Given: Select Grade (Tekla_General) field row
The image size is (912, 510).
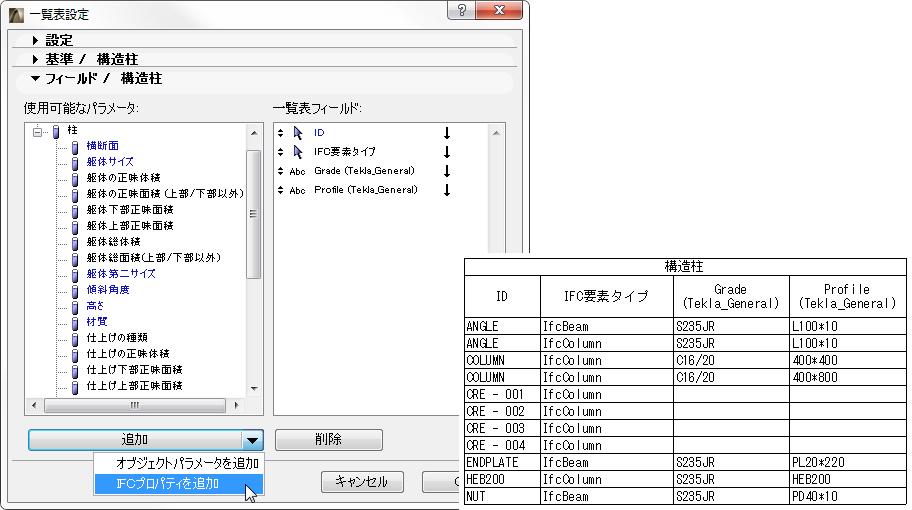Looking at the screenshot, I should tap(381, 172).
